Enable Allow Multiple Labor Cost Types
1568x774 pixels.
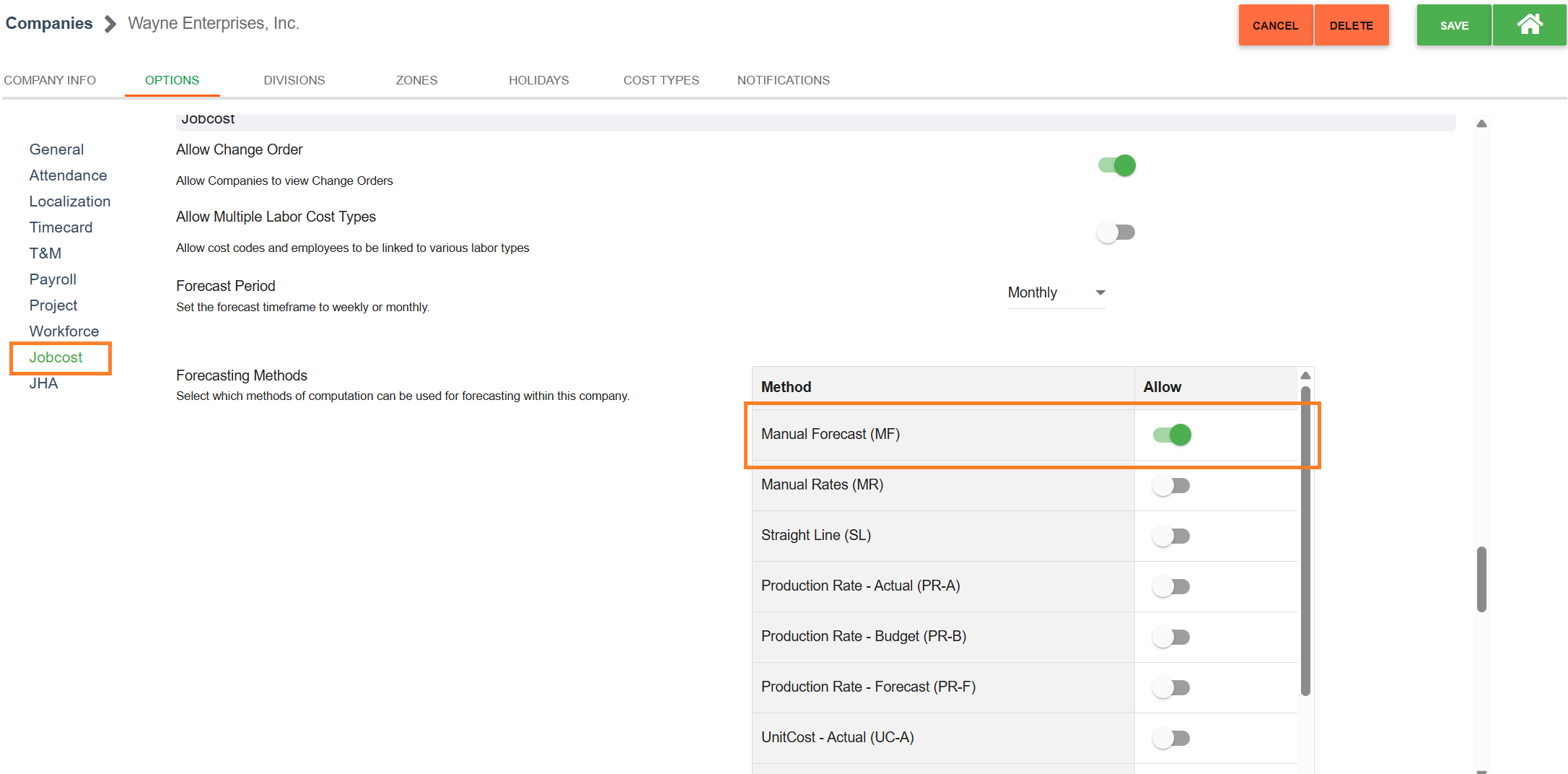1116,232
